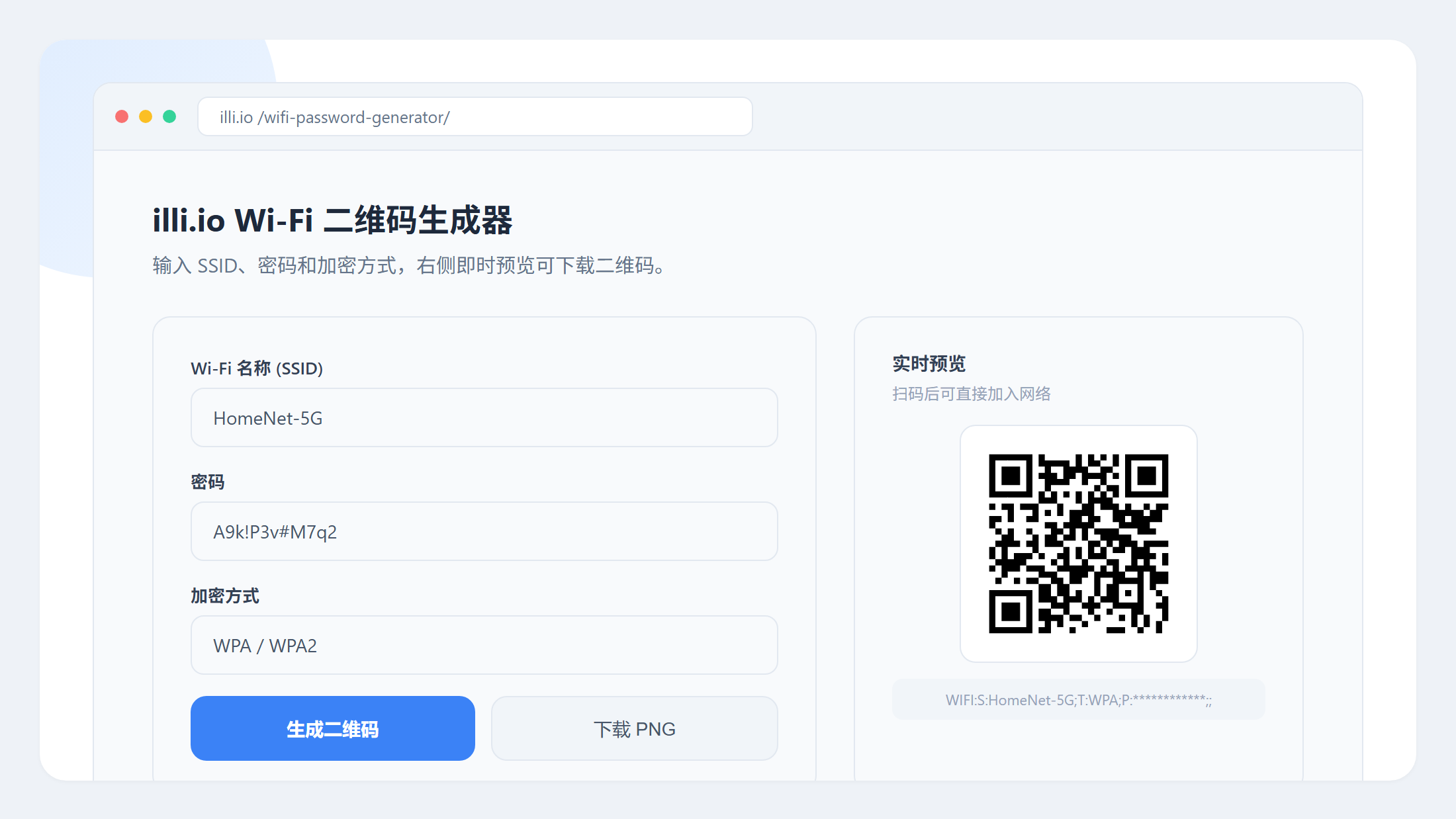
Task: Click the password field A9k!P3v#M7q2
Action: (484, 531)
